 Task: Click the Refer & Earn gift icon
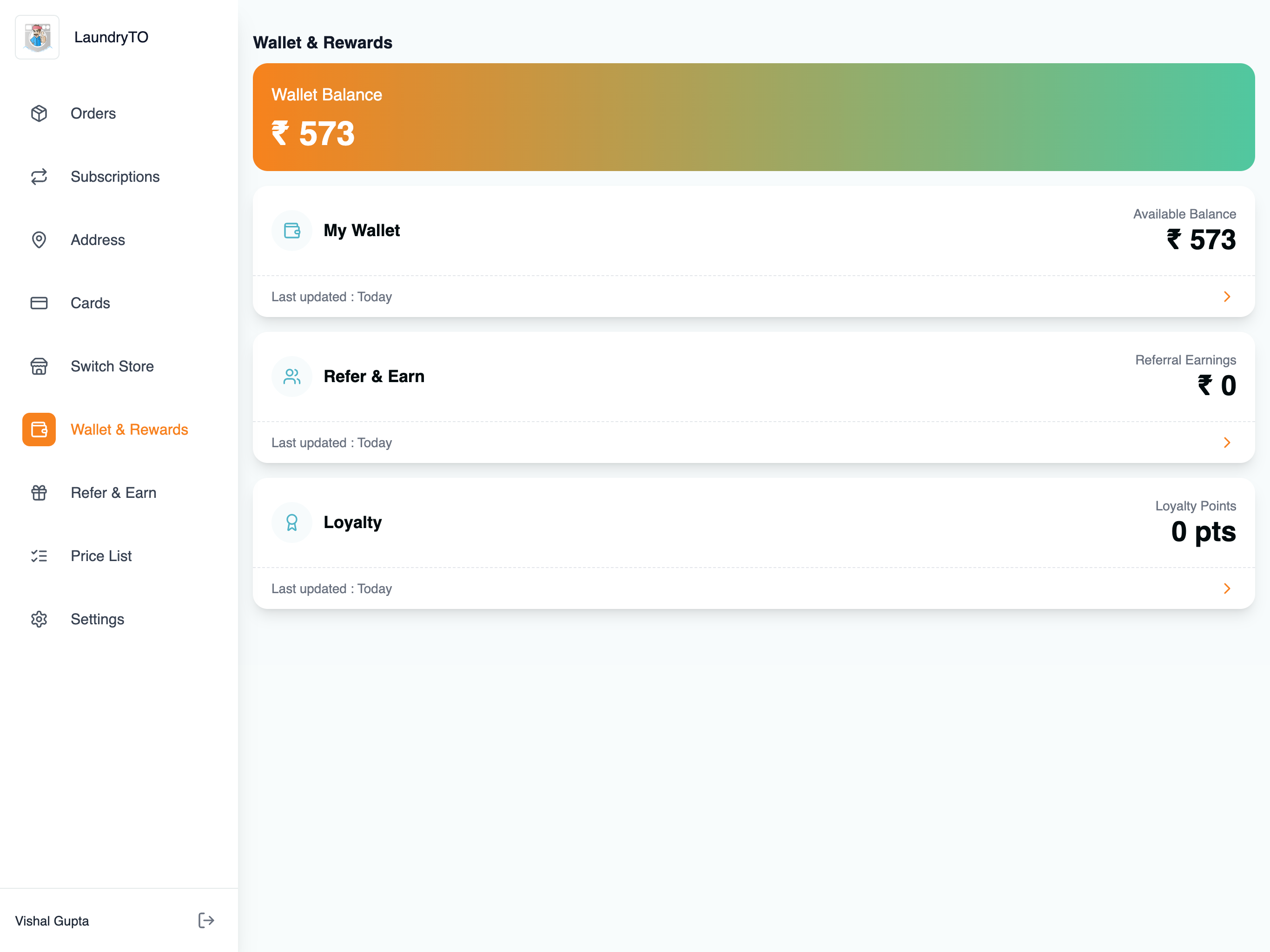pyautogui.click(x=39, y=493)
